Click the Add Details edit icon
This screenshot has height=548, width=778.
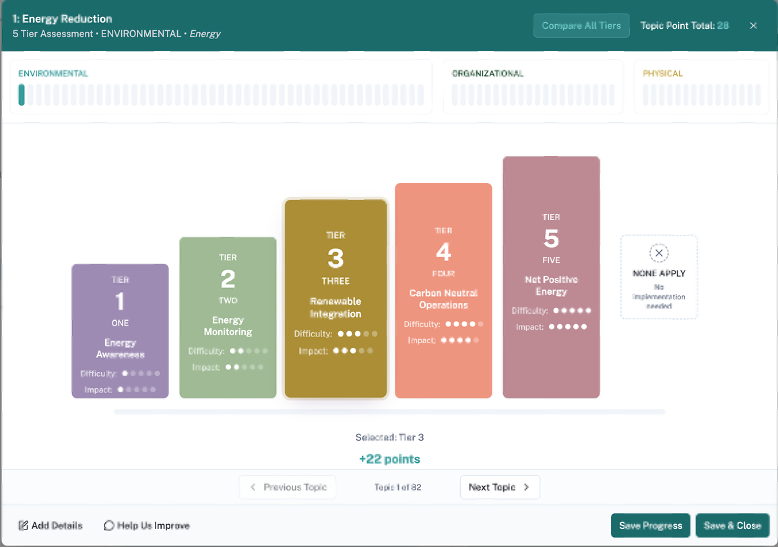coord(23,525)
